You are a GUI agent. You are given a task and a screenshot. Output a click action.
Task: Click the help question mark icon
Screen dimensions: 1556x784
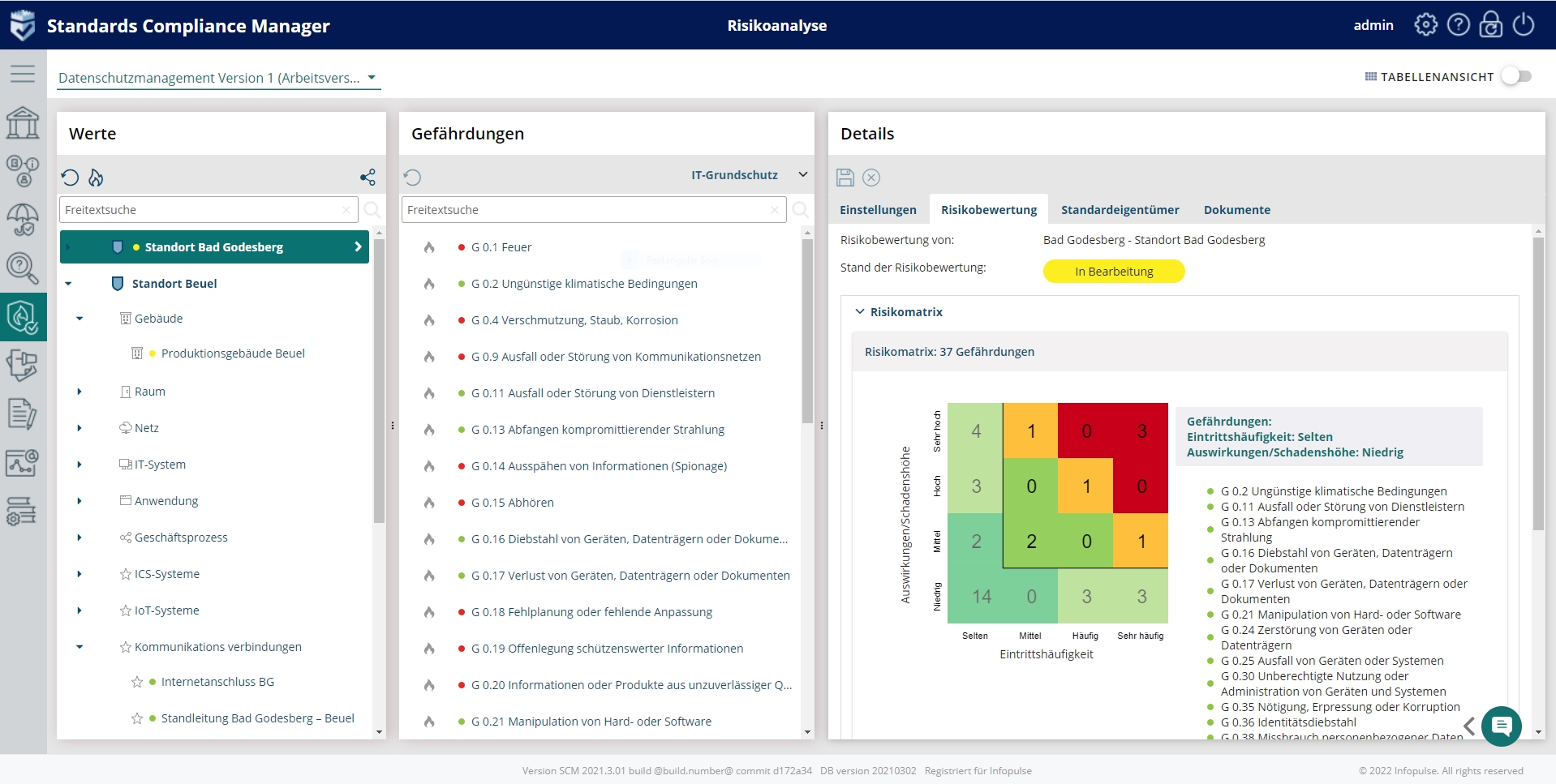tap(1459, 25)
